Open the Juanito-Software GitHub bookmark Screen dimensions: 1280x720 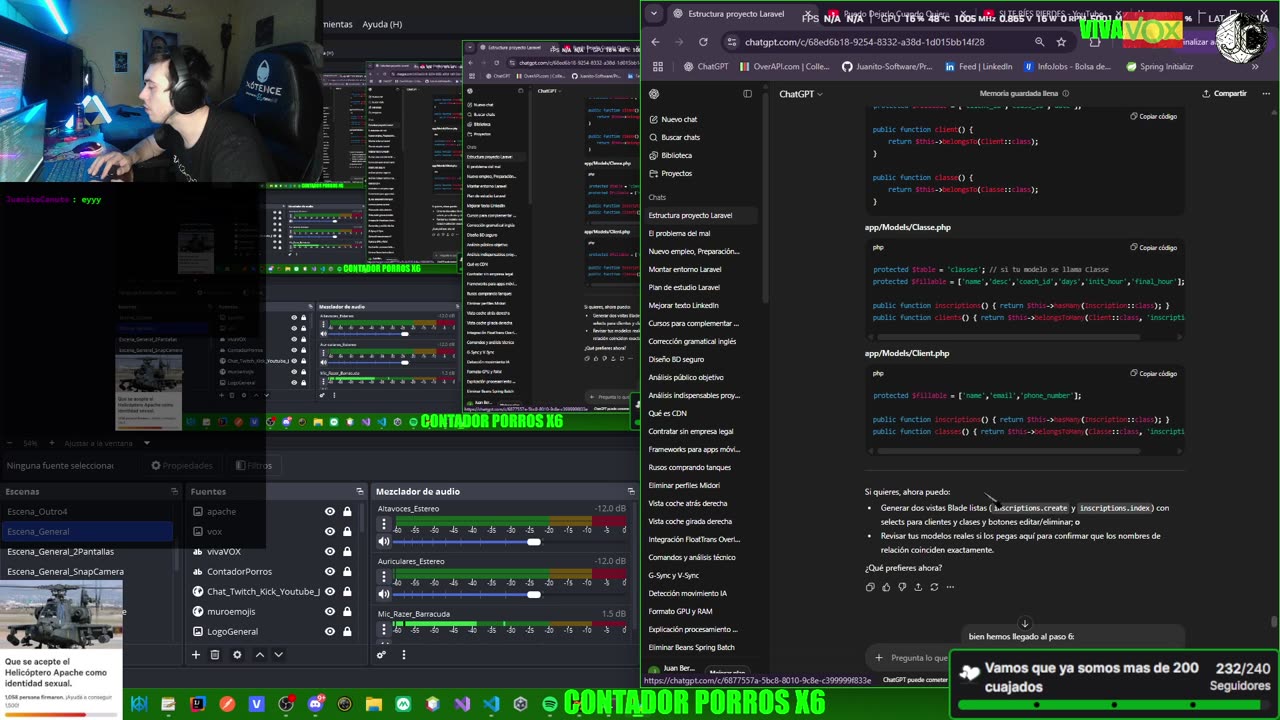[887, 67]
